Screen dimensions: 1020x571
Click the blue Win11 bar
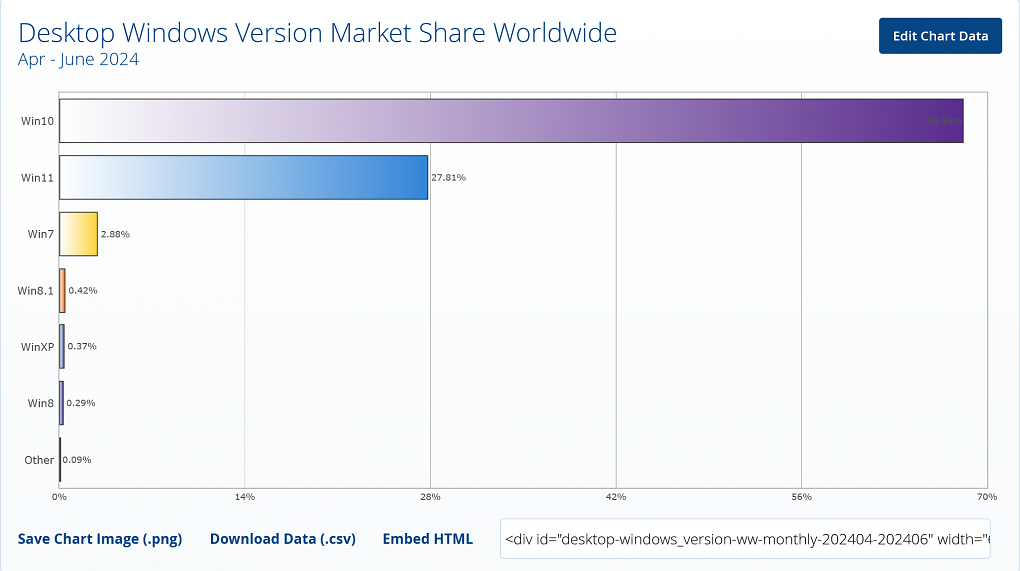243,178
